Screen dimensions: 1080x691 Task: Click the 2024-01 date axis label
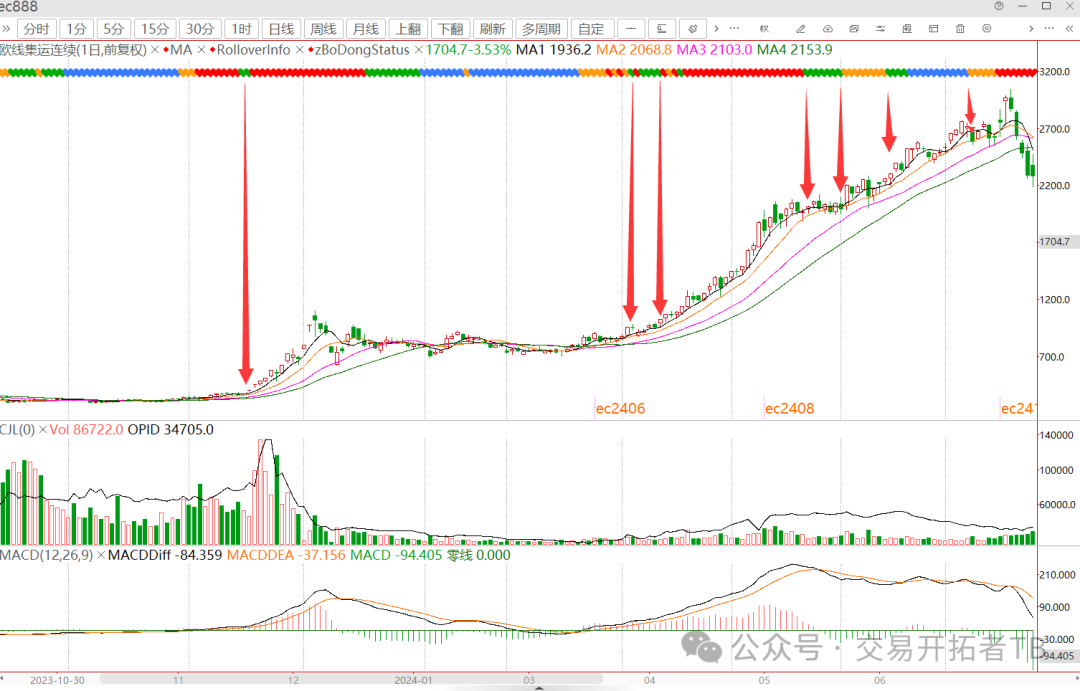413,680
